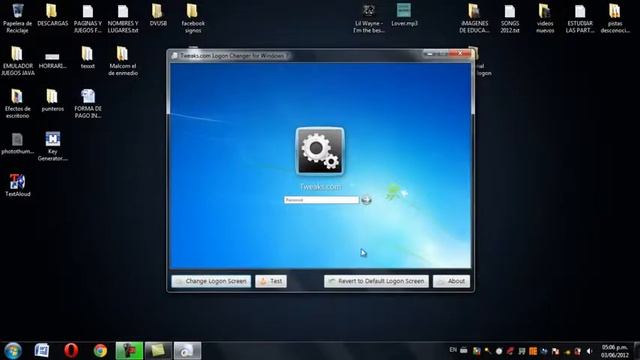Select the EMULADOR JUEGOS JAVA folder
The image size is (640, 360).
[18, 61]
